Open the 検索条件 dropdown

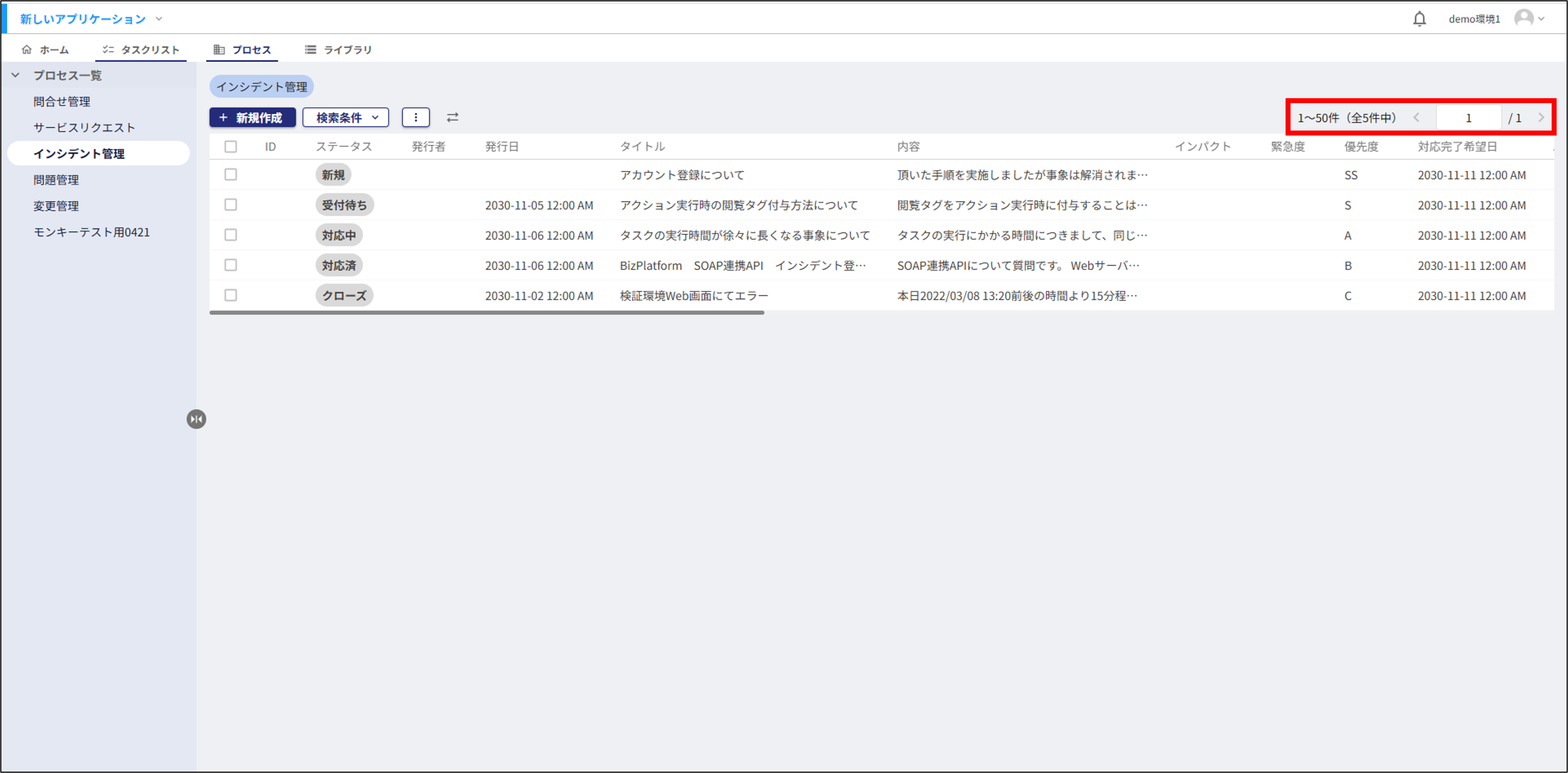click(345, 117)
